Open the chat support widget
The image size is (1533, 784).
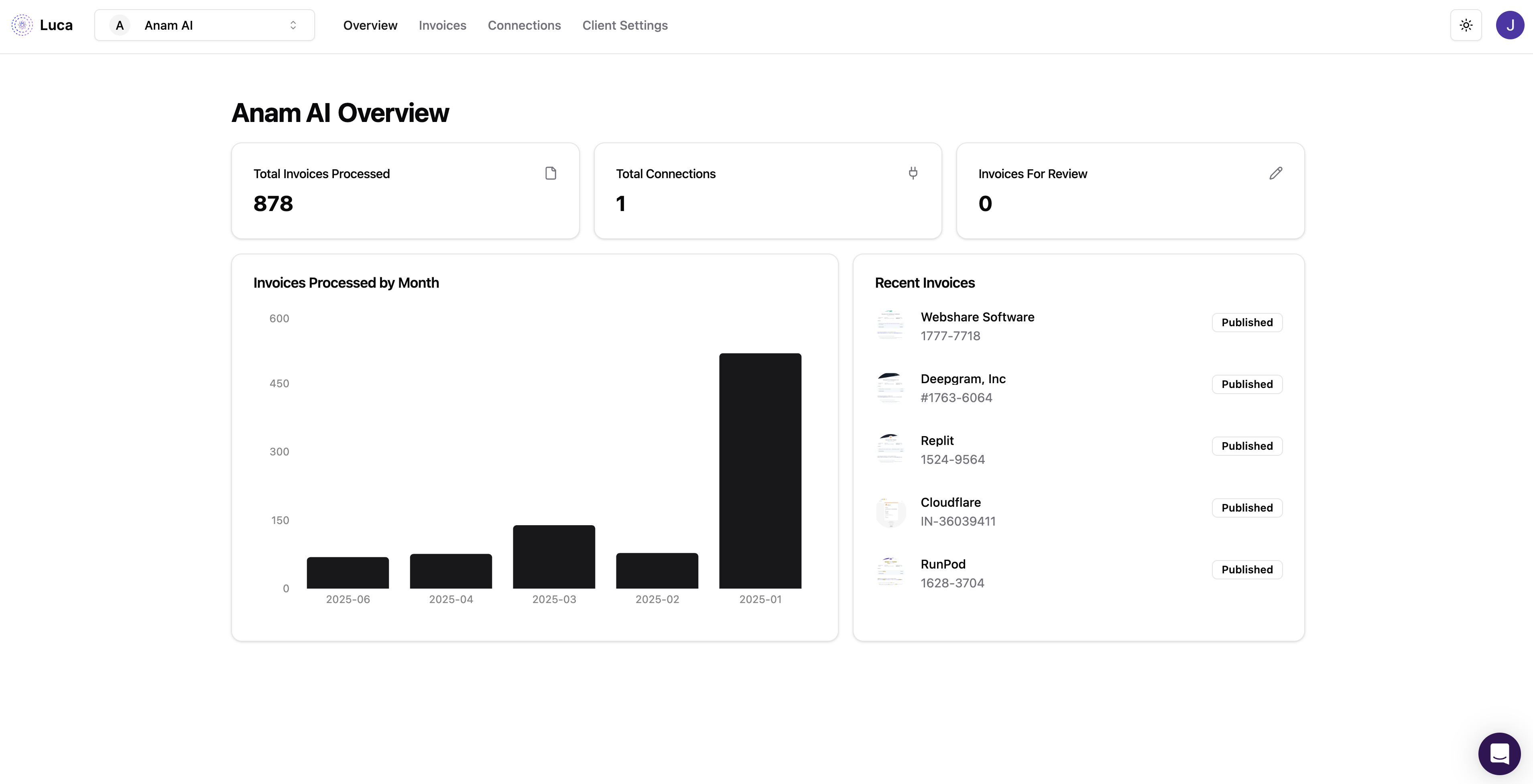click(x=1499, y=753)
